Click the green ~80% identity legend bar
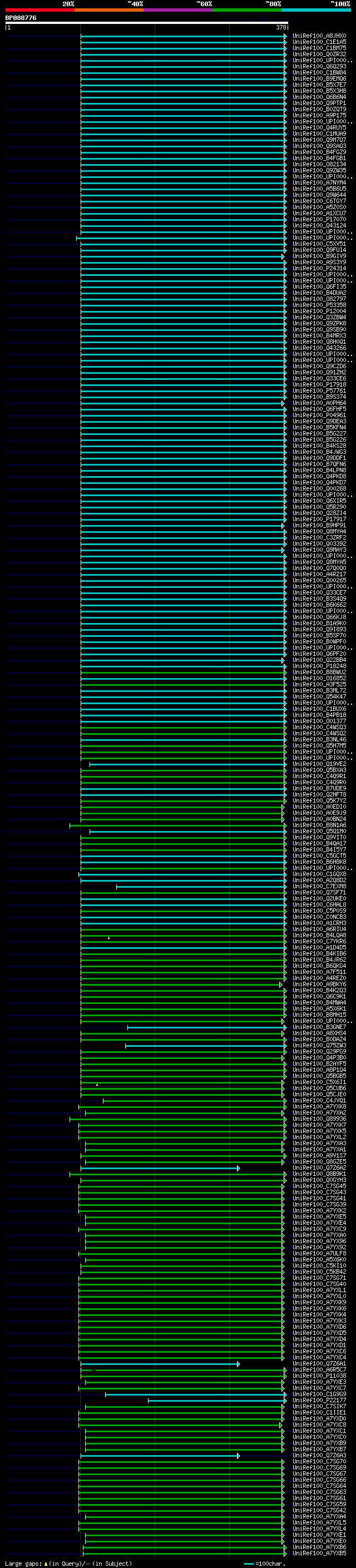Image resolution: width=356 pixels, height=1568 pixels. point(247,10)
